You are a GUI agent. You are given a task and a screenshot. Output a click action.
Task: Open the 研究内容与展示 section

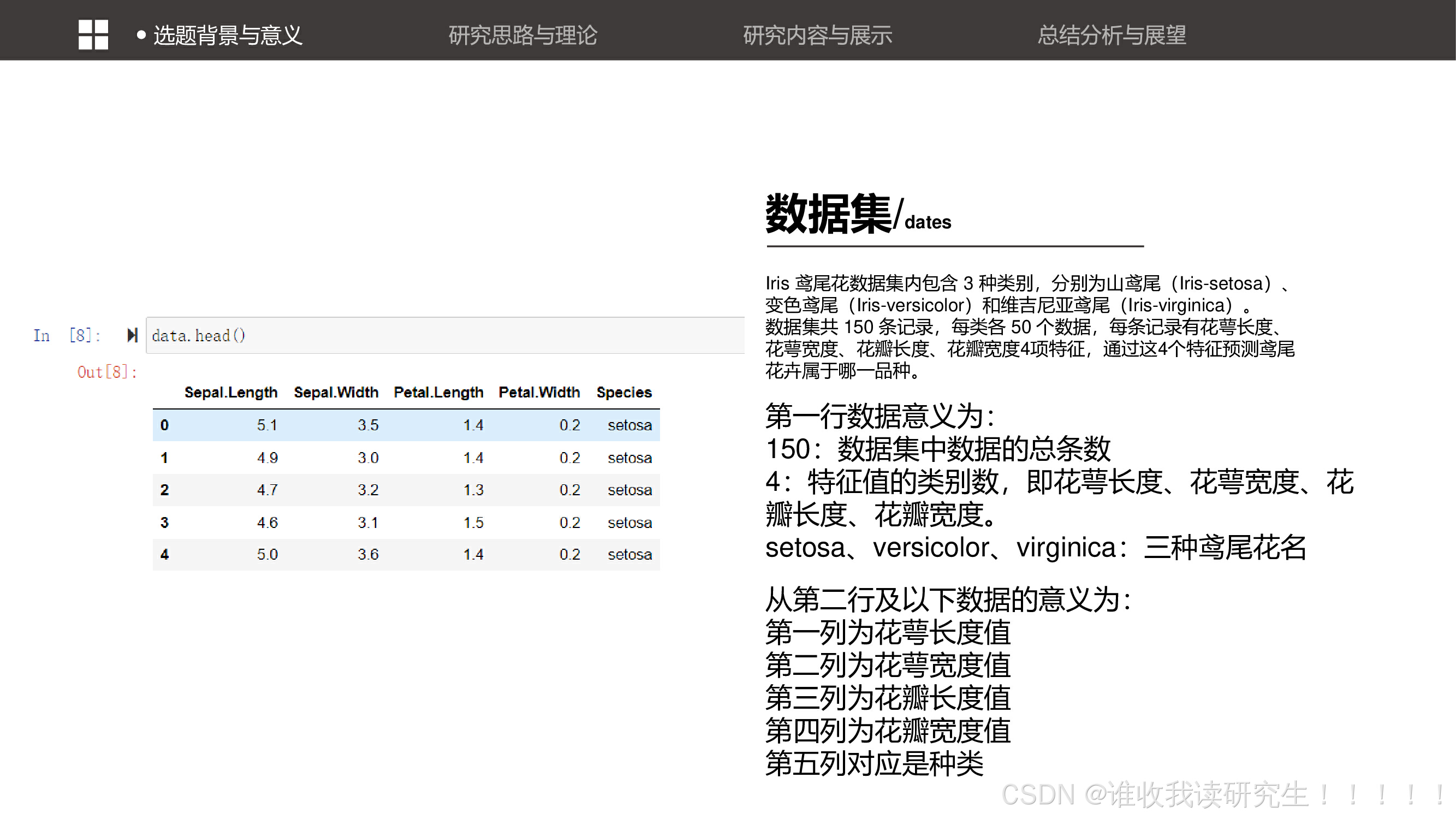pos(817,35)
